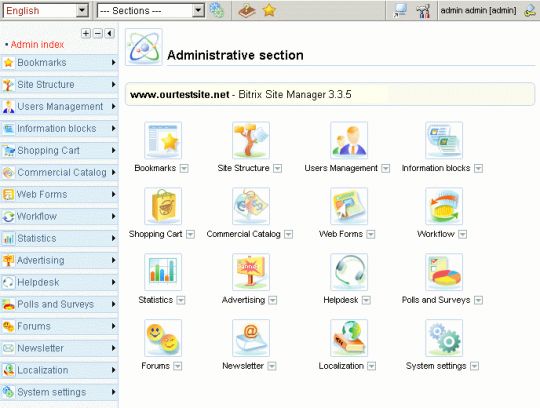Image resolution: width=540 pixels, height=408 pixels.
Task: Open dropdown arrow next to Commercial Catalog label
Action: [x=289, y=234]
